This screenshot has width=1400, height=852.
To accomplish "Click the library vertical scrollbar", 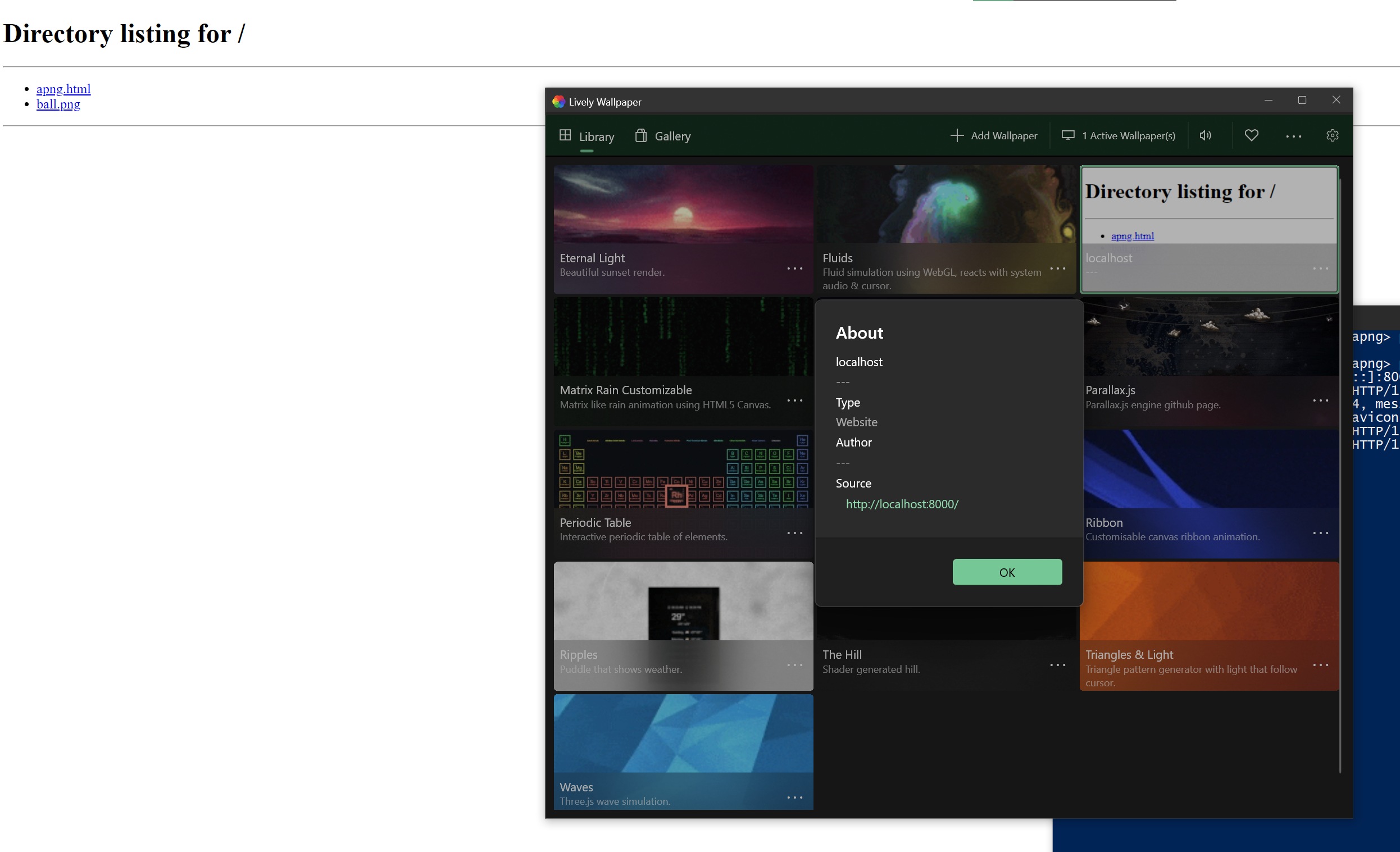I will coord(1340,476).
